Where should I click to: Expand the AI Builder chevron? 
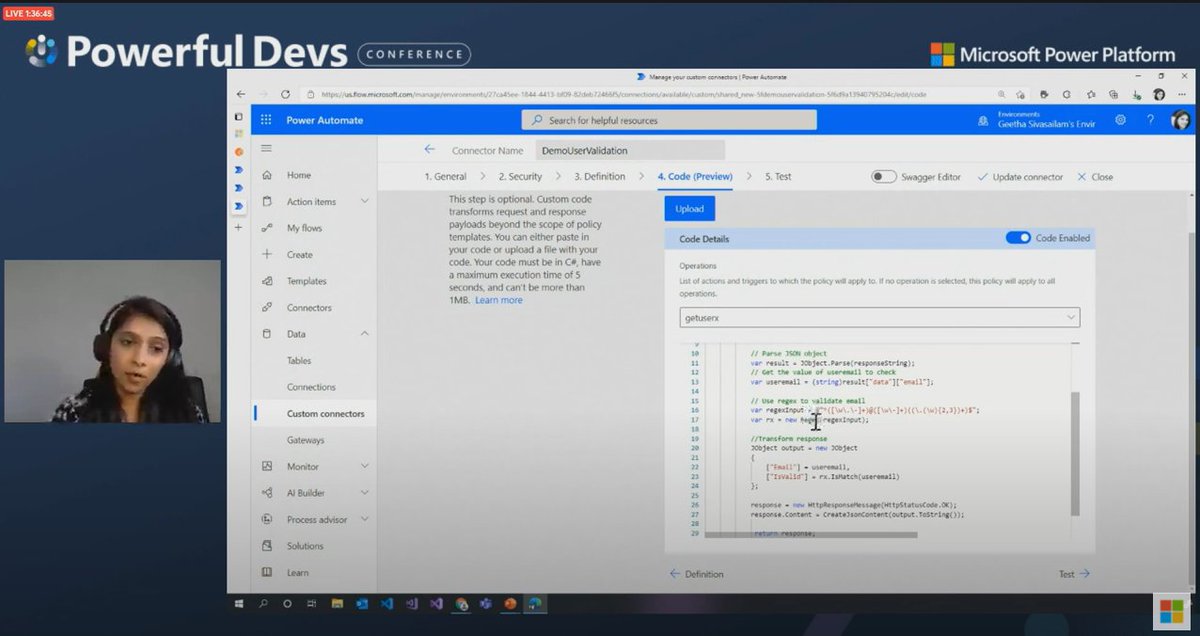click(x=364, y=493)
